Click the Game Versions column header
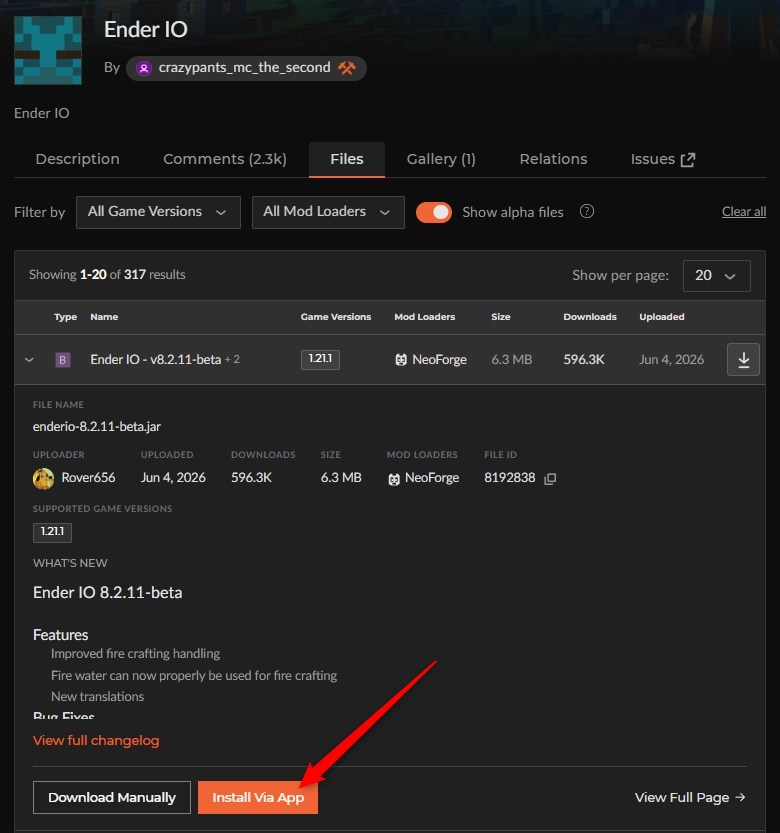 [336, 317]
